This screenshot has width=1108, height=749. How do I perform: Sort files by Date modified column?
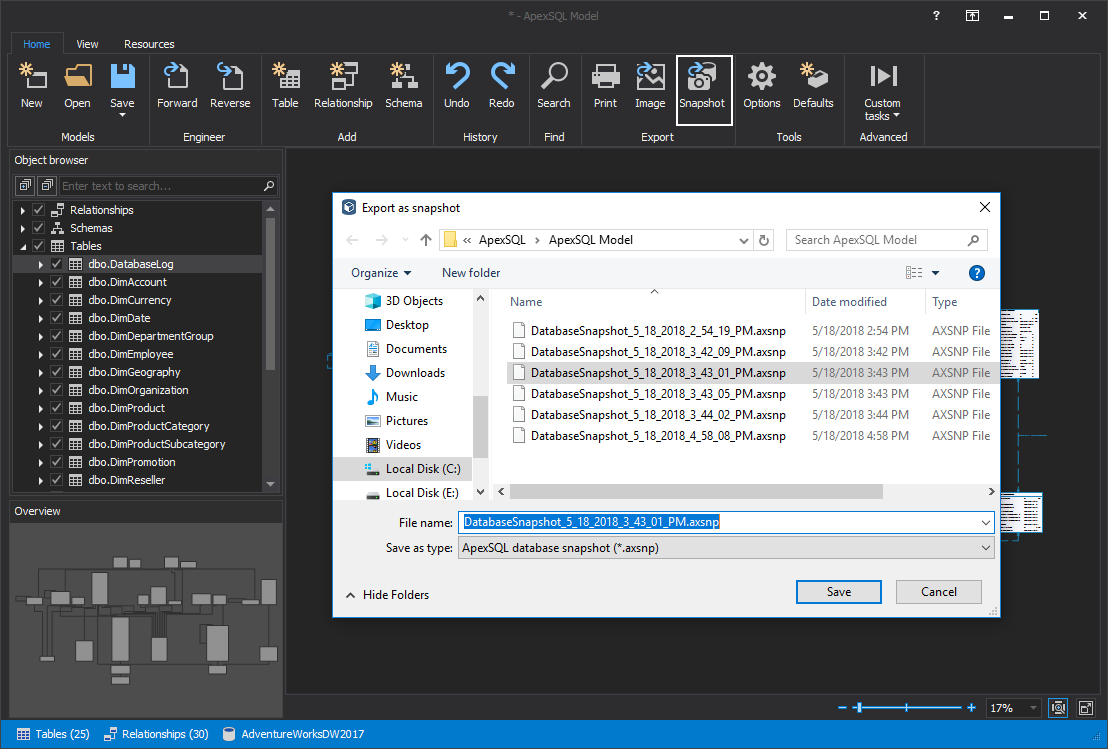849,302
